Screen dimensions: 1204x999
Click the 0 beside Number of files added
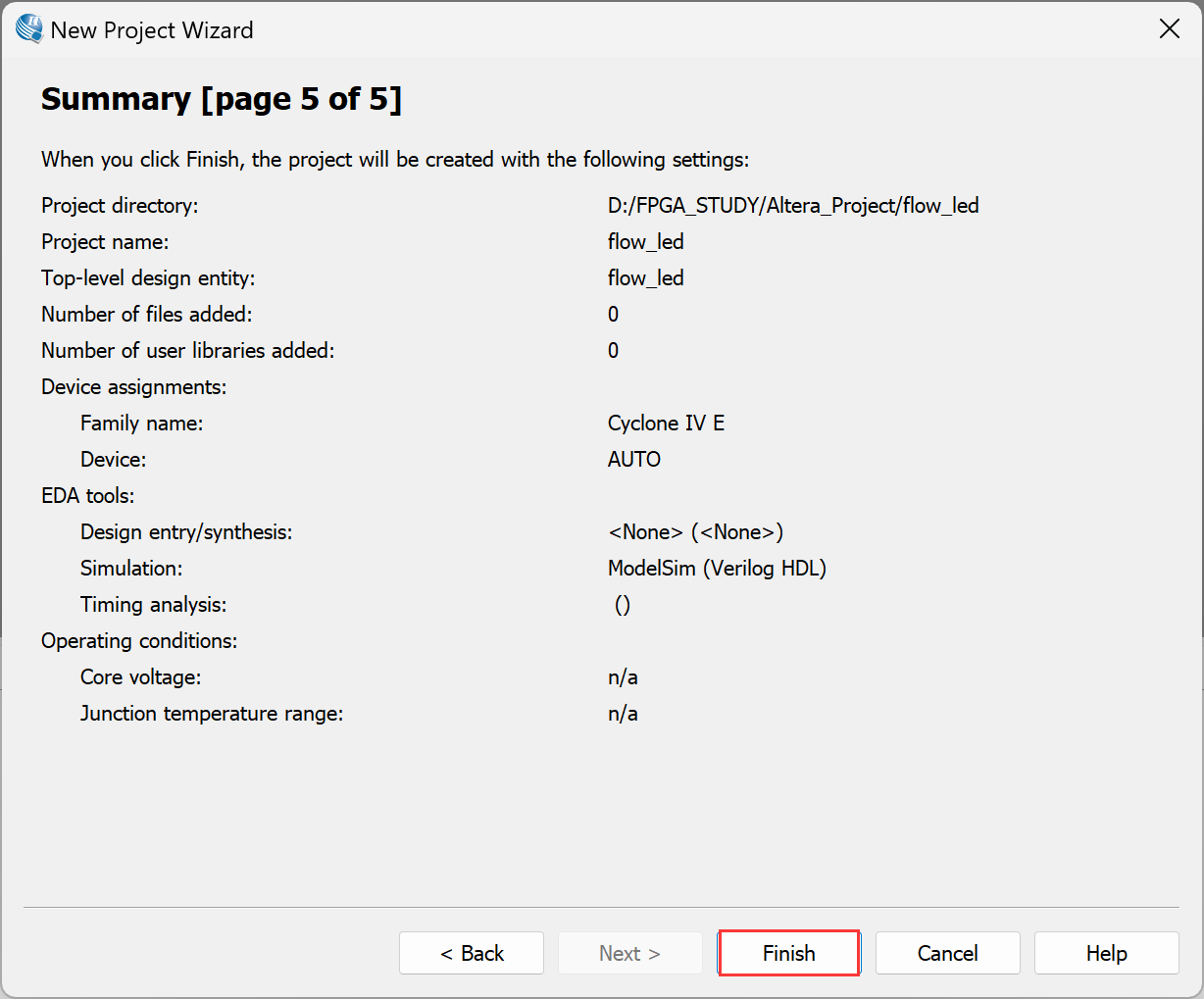point(613,315)
